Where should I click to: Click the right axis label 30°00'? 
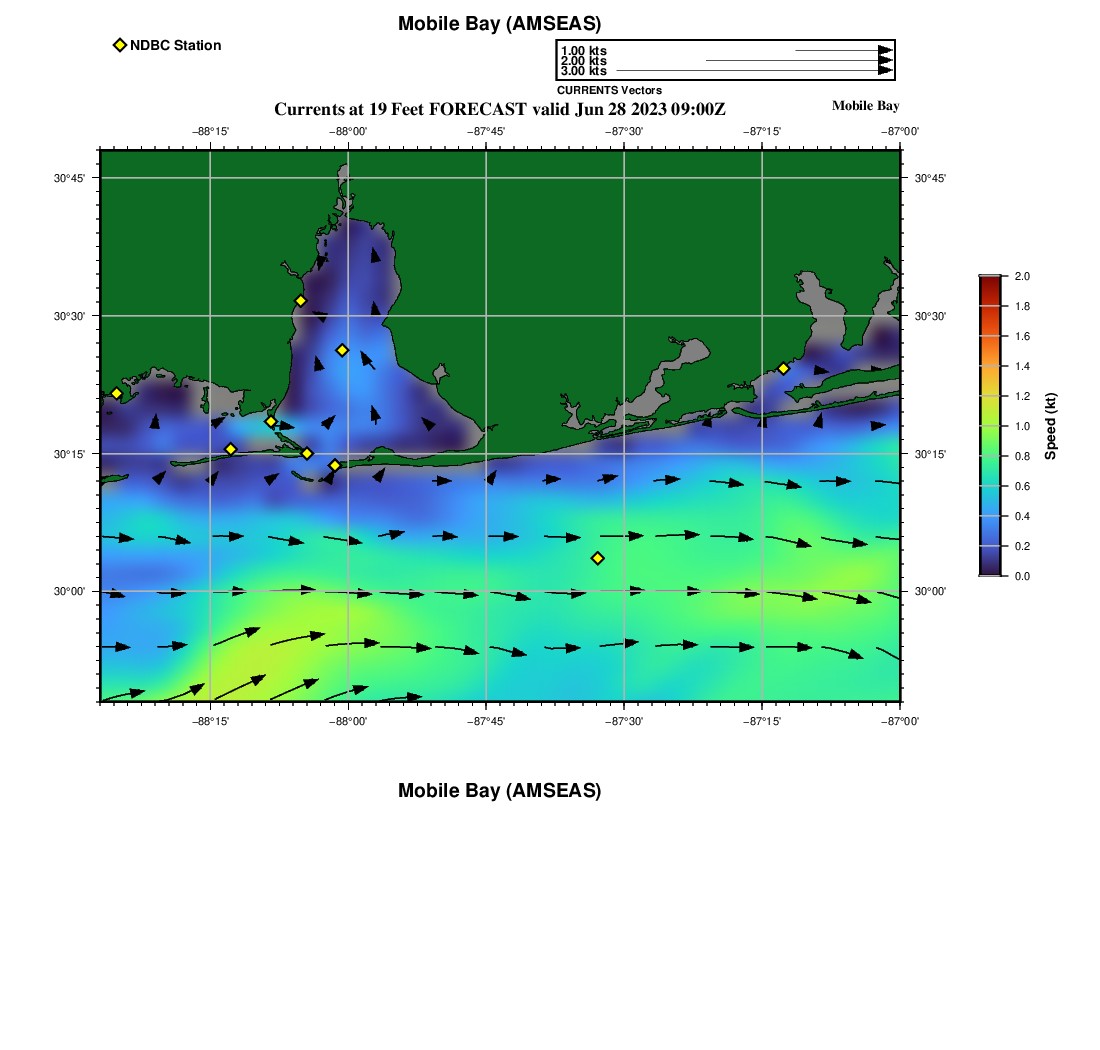coord(930,591)
